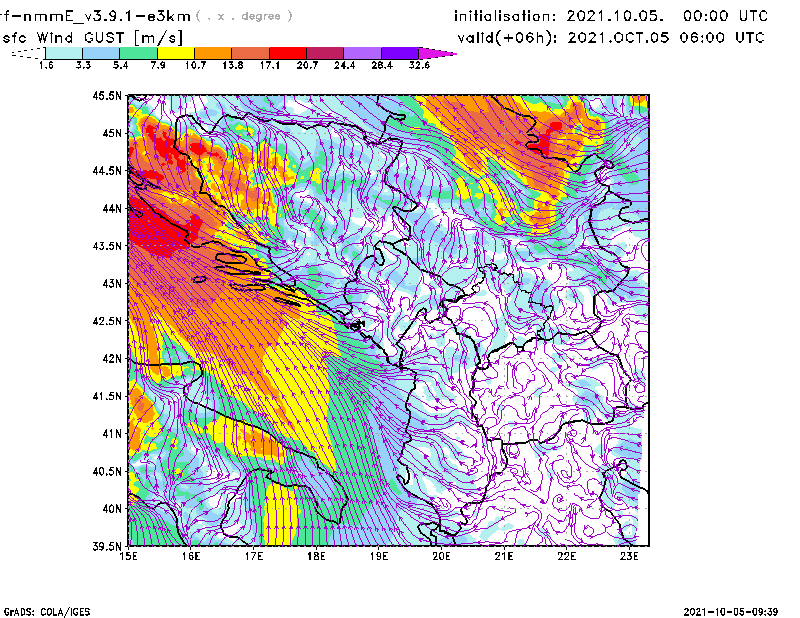
Task: Click the 'initialisation: 2021.10.05. 00:00 UTC' text
Action: coord(611,16)
